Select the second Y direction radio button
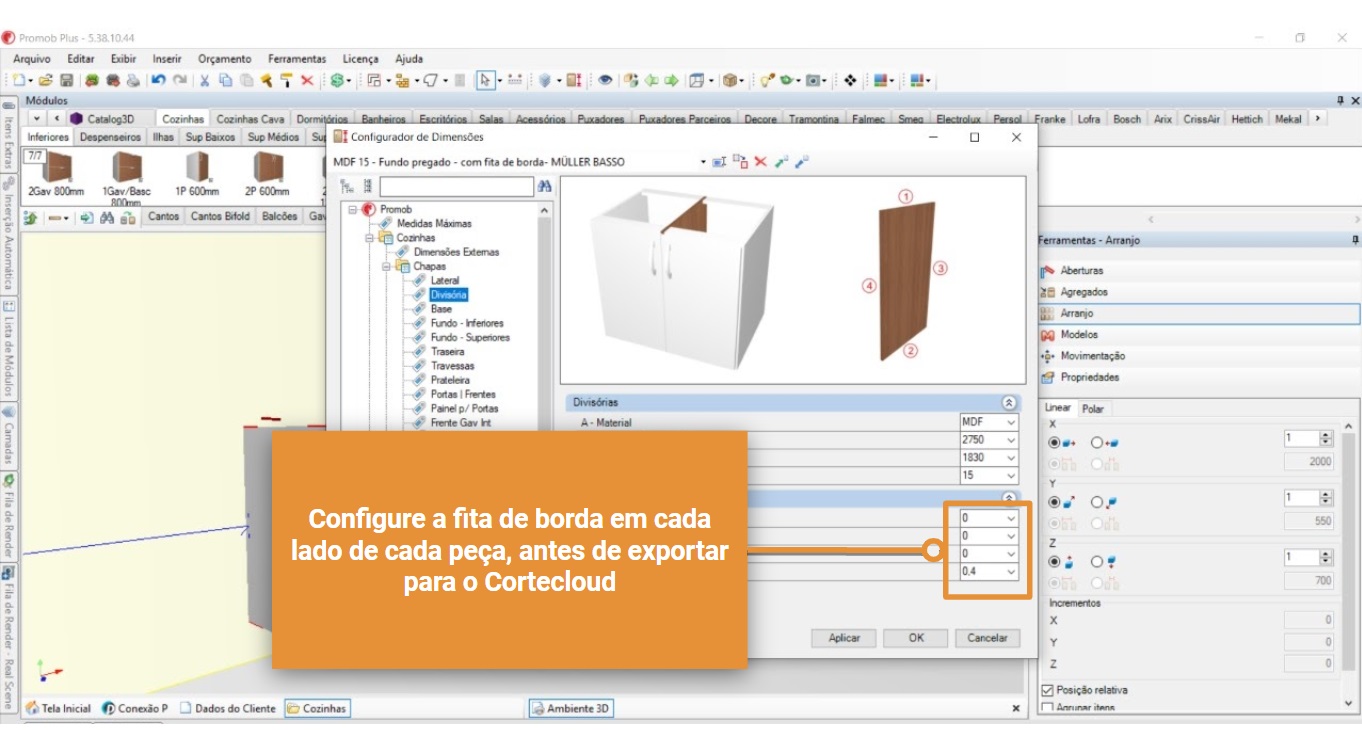 1096,502
